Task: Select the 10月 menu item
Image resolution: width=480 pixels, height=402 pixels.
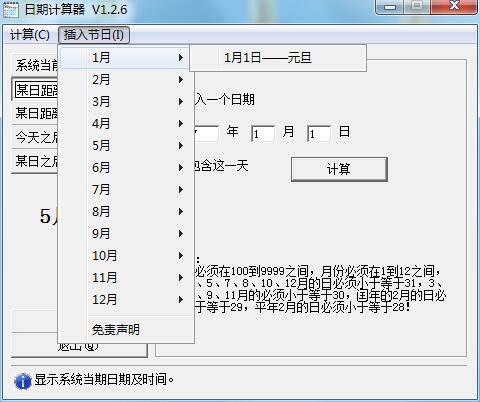Action: 126,256
